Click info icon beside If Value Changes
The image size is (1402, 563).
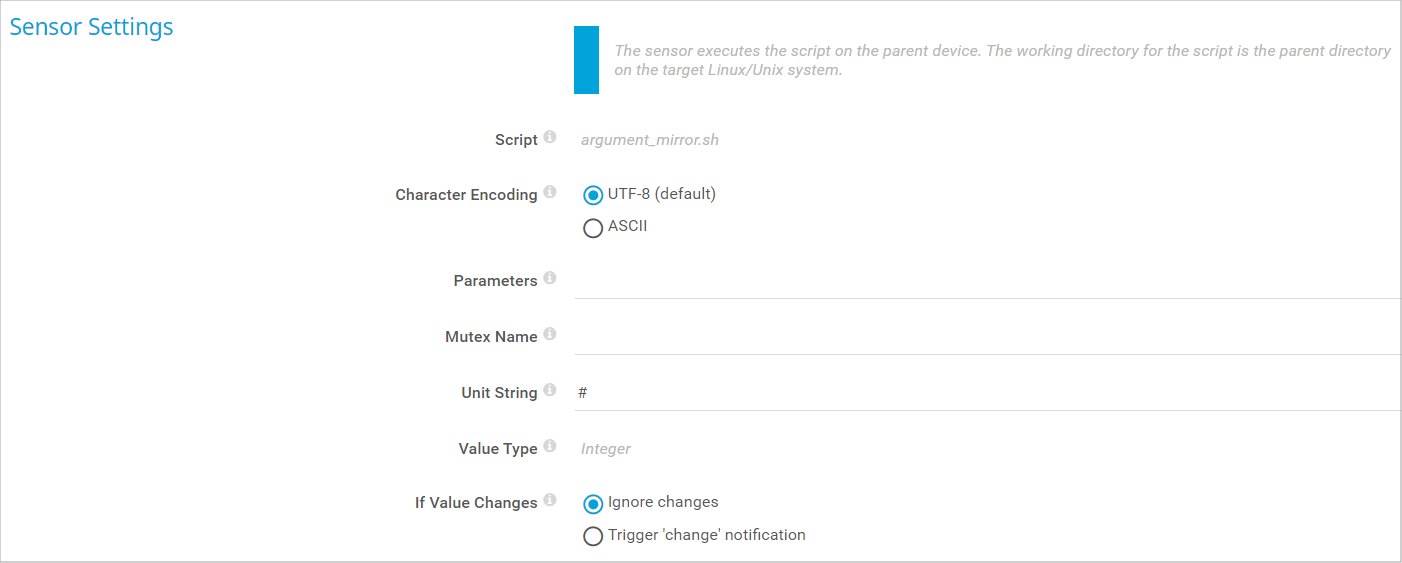550,501
